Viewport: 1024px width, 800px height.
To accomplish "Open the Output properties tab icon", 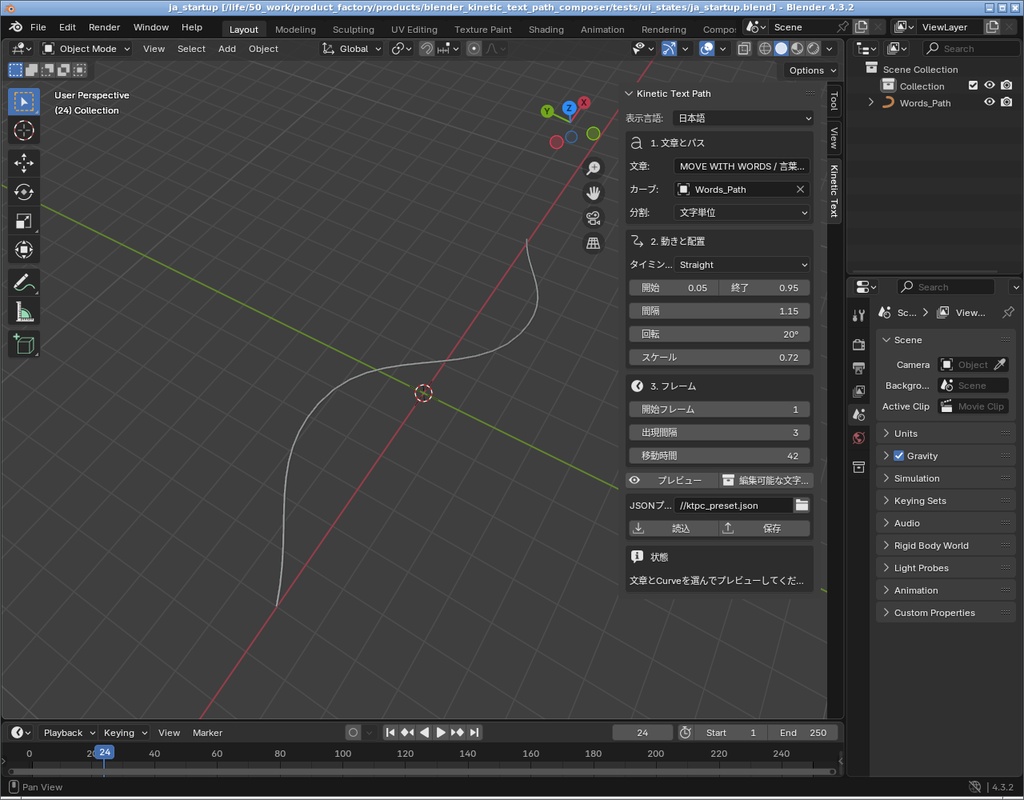I will [x=859, y=368].
